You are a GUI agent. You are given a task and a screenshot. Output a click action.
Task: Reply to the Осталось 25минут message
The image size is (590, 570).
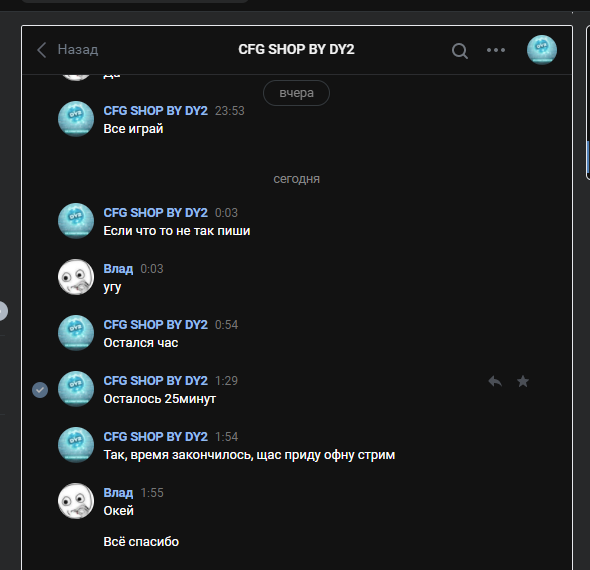click(x=495, y=382)
